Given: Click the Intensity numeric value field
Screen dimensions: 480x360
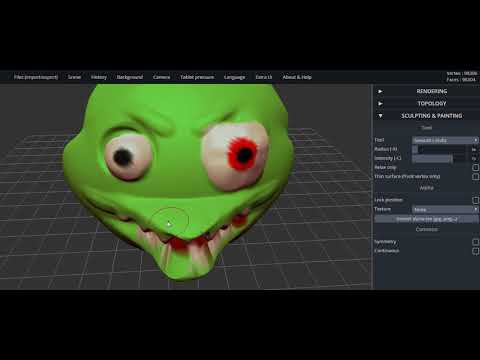Looking at the screenshot, I should click(x=474, y=158).
